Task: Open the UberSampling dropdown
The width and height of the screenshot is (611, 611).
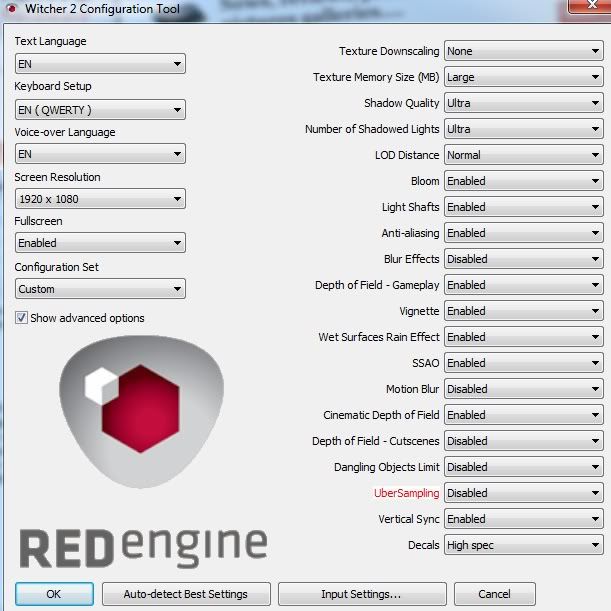Action: coord(524,493)
